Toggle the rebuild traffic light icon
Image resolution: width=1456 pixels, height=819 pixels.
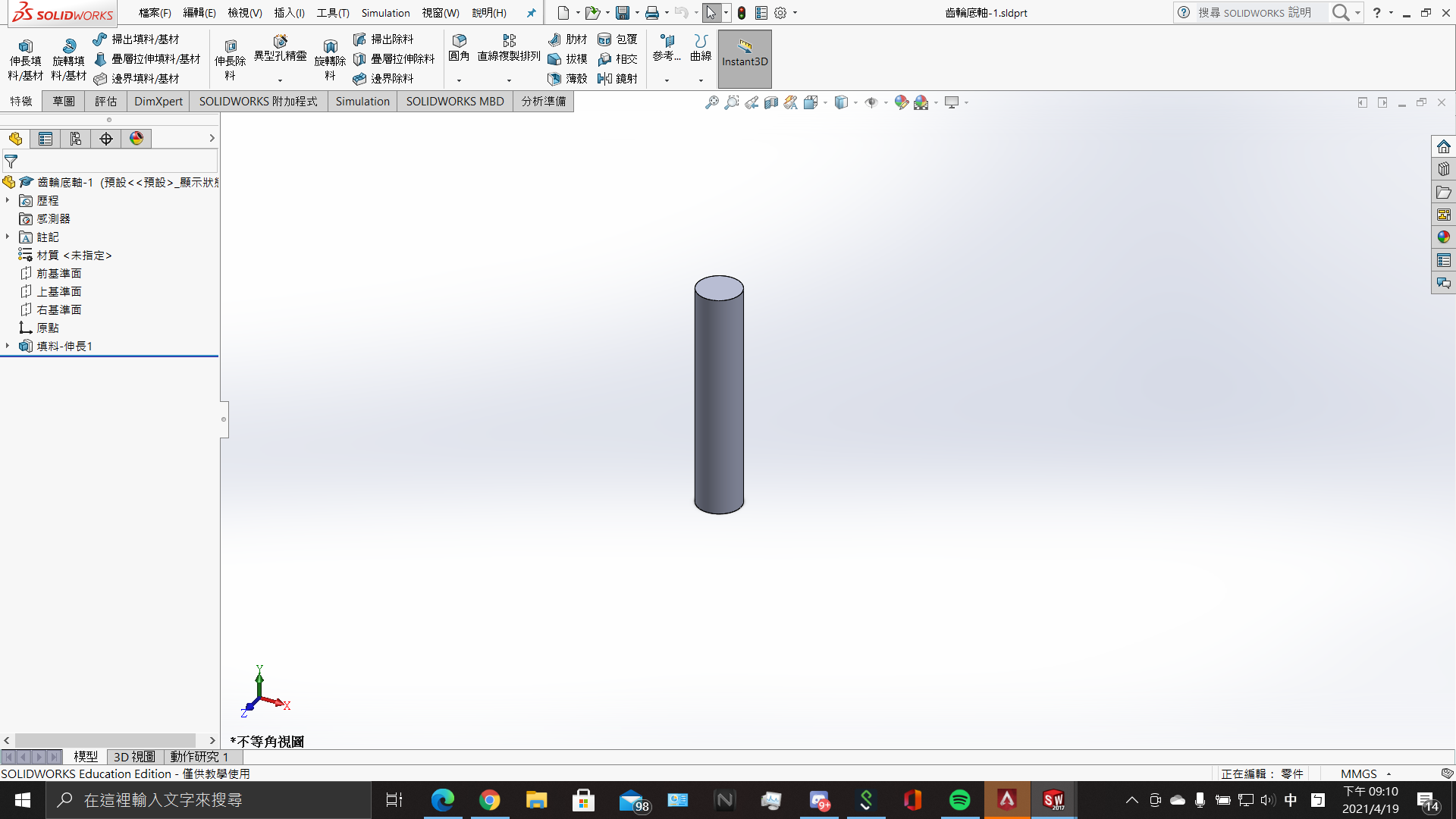[x=741, y=13]
